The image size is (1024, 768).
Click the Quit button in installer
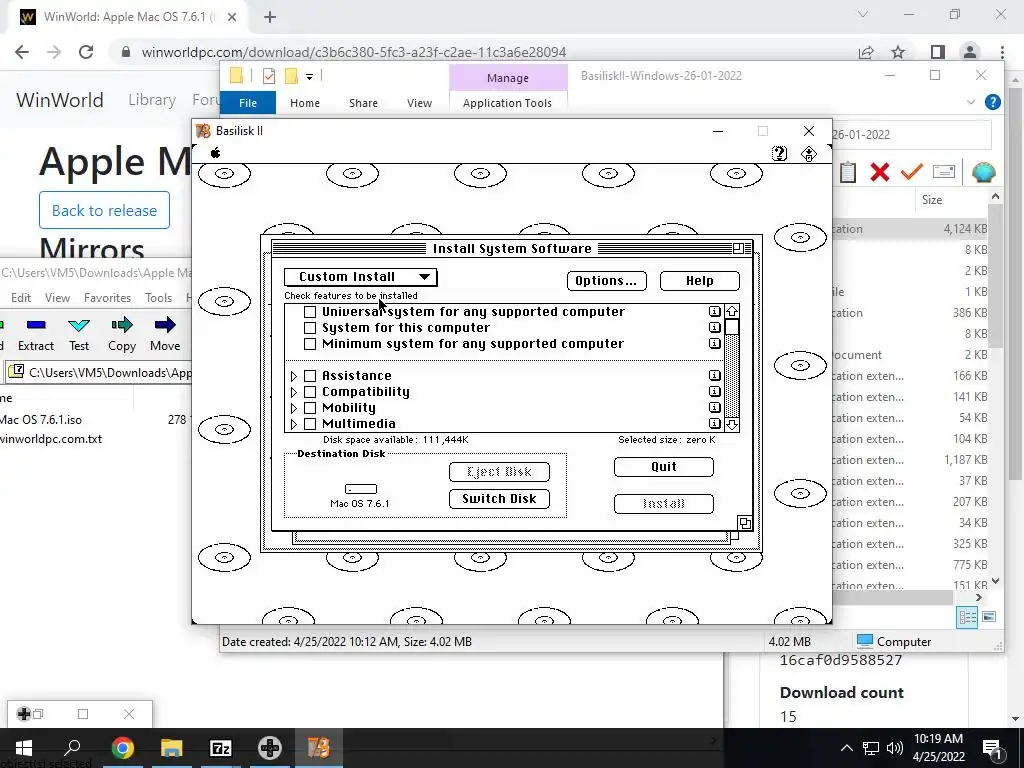click(x=664, y=467)
